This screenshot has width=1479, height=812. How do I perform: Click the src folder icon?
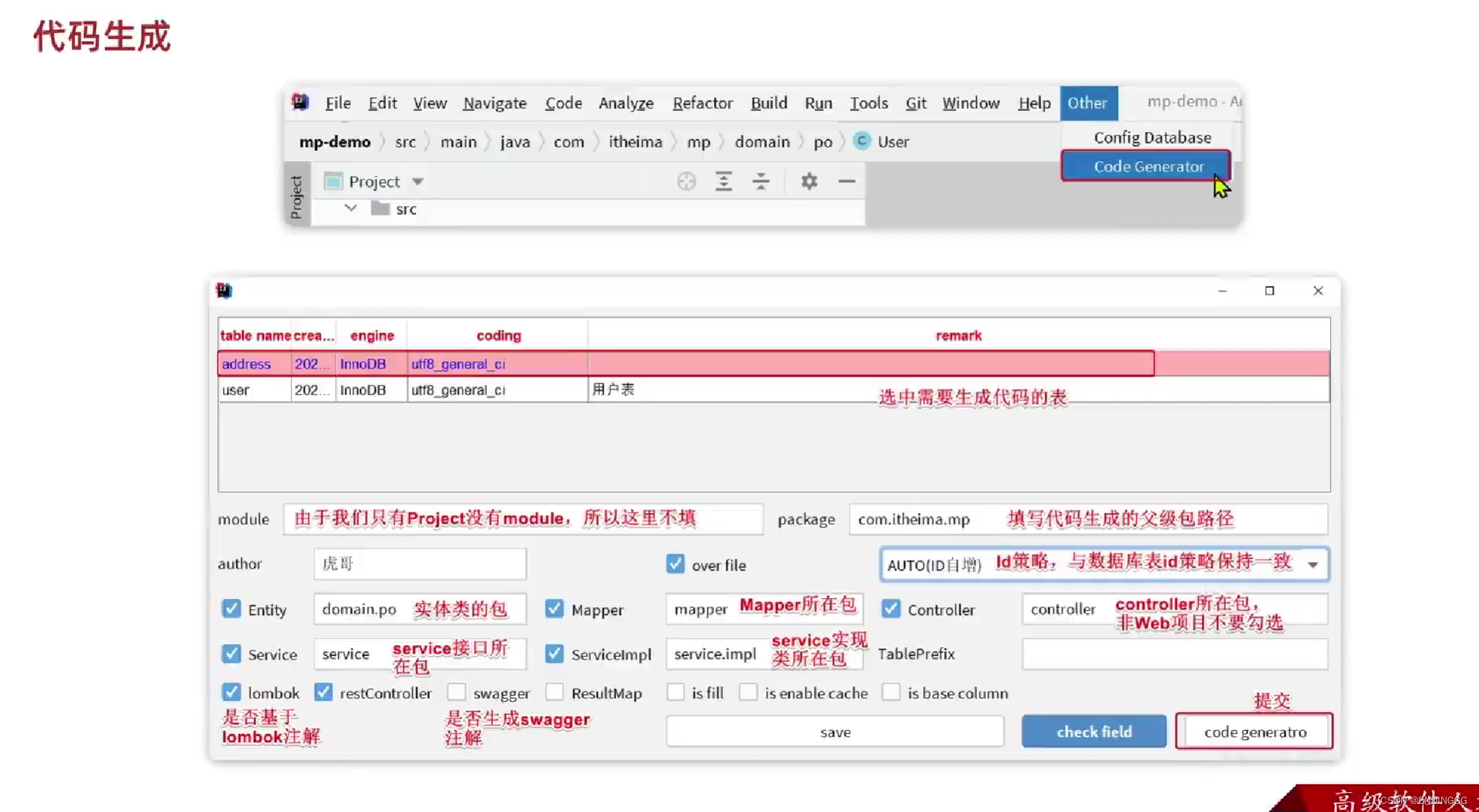click(379, 209)
